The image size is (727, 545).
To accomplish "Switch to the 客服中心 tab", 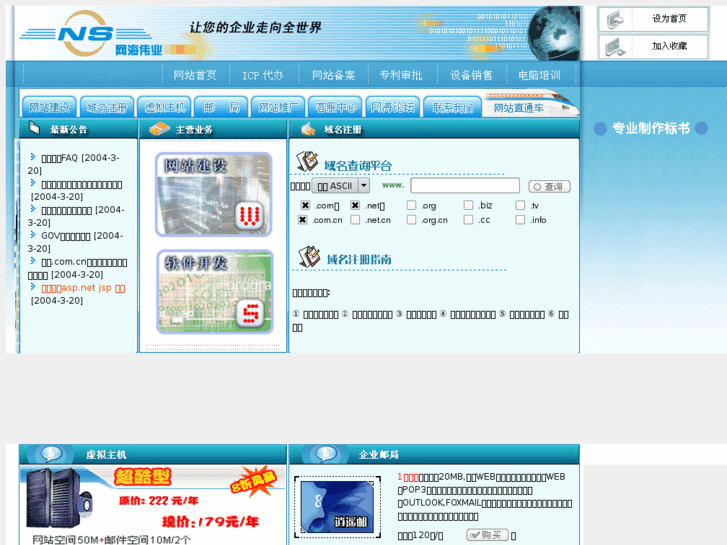I will (336, 107).
